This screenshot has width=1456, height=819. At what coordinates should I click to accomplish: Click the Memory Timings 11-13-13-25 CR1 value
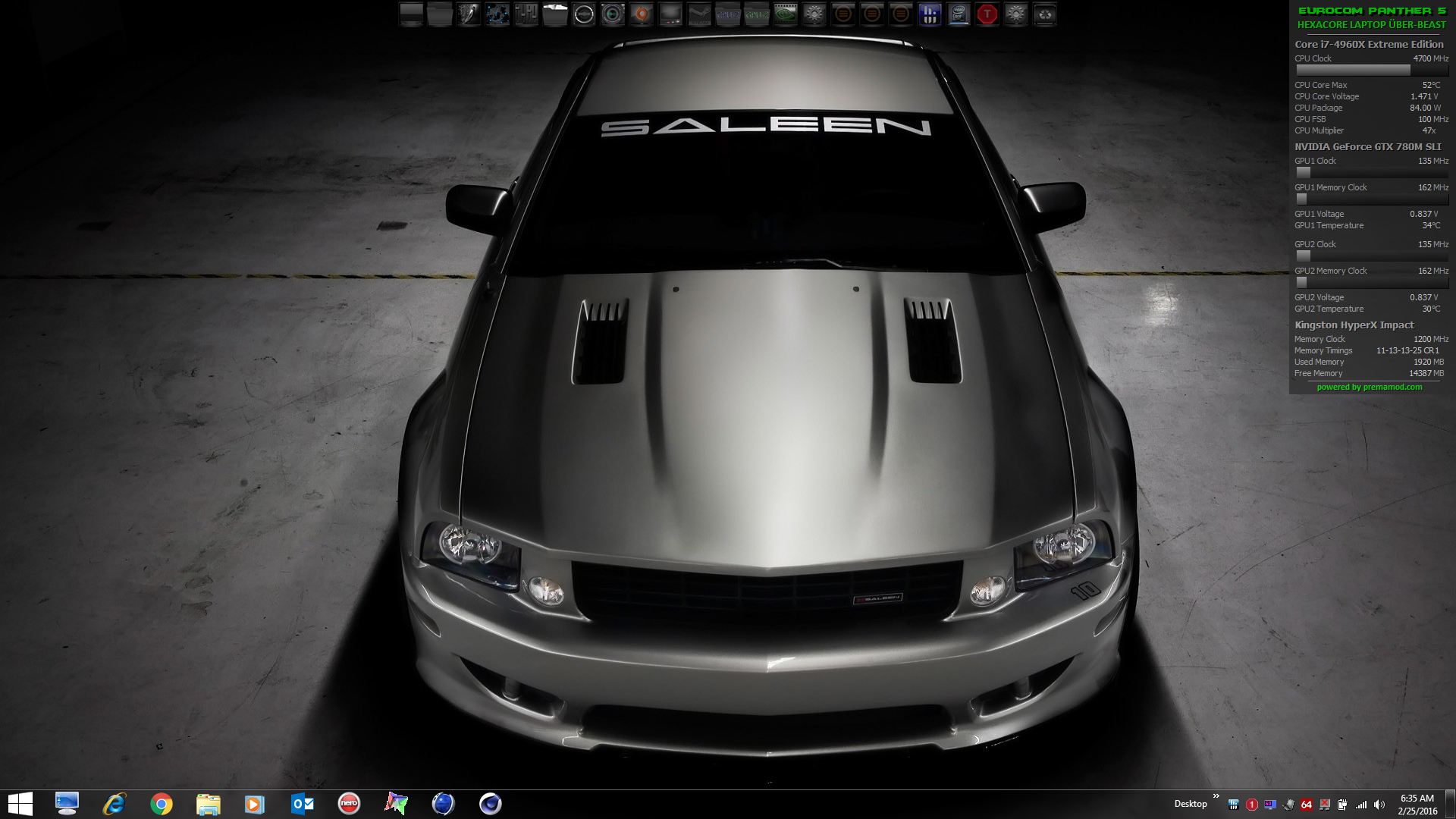[1407, 350]
